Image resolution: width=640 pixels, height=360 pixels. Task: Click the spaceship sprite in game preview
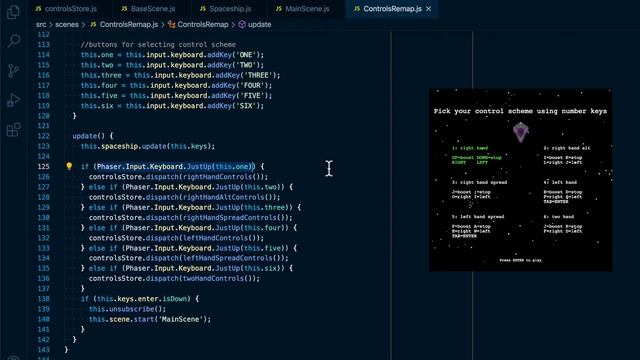[520, 132]
